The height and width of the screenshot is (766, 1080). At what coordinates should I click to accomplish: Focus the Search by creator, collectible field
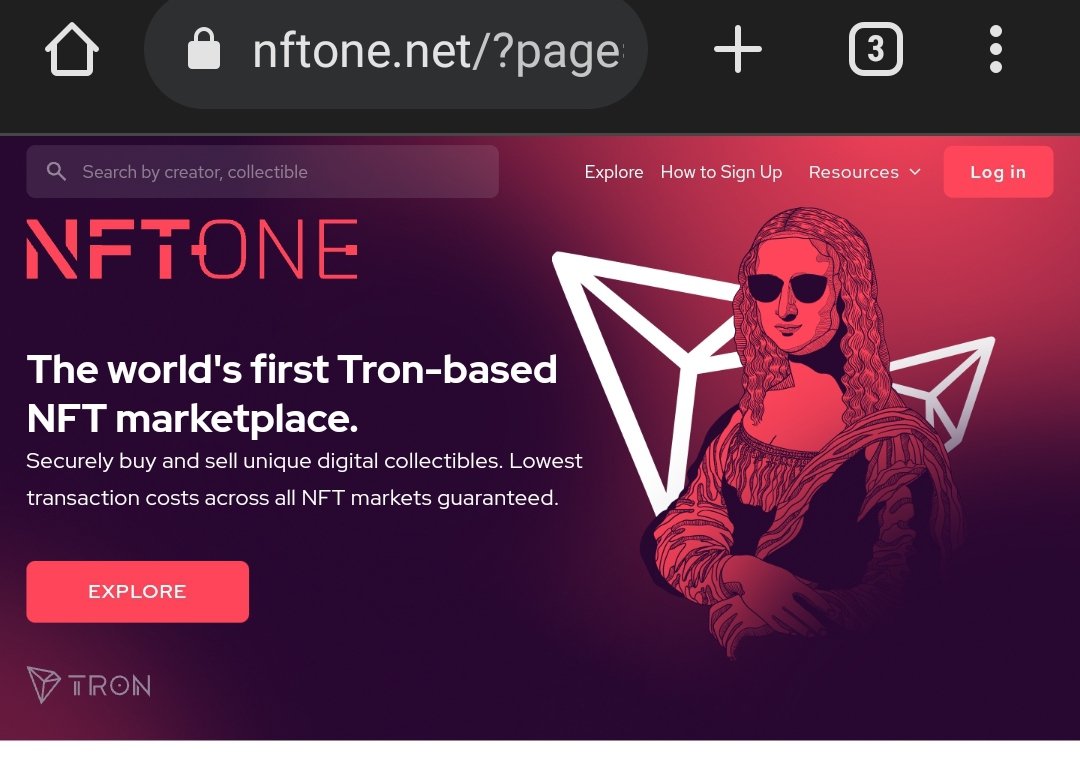coord(262,172)
